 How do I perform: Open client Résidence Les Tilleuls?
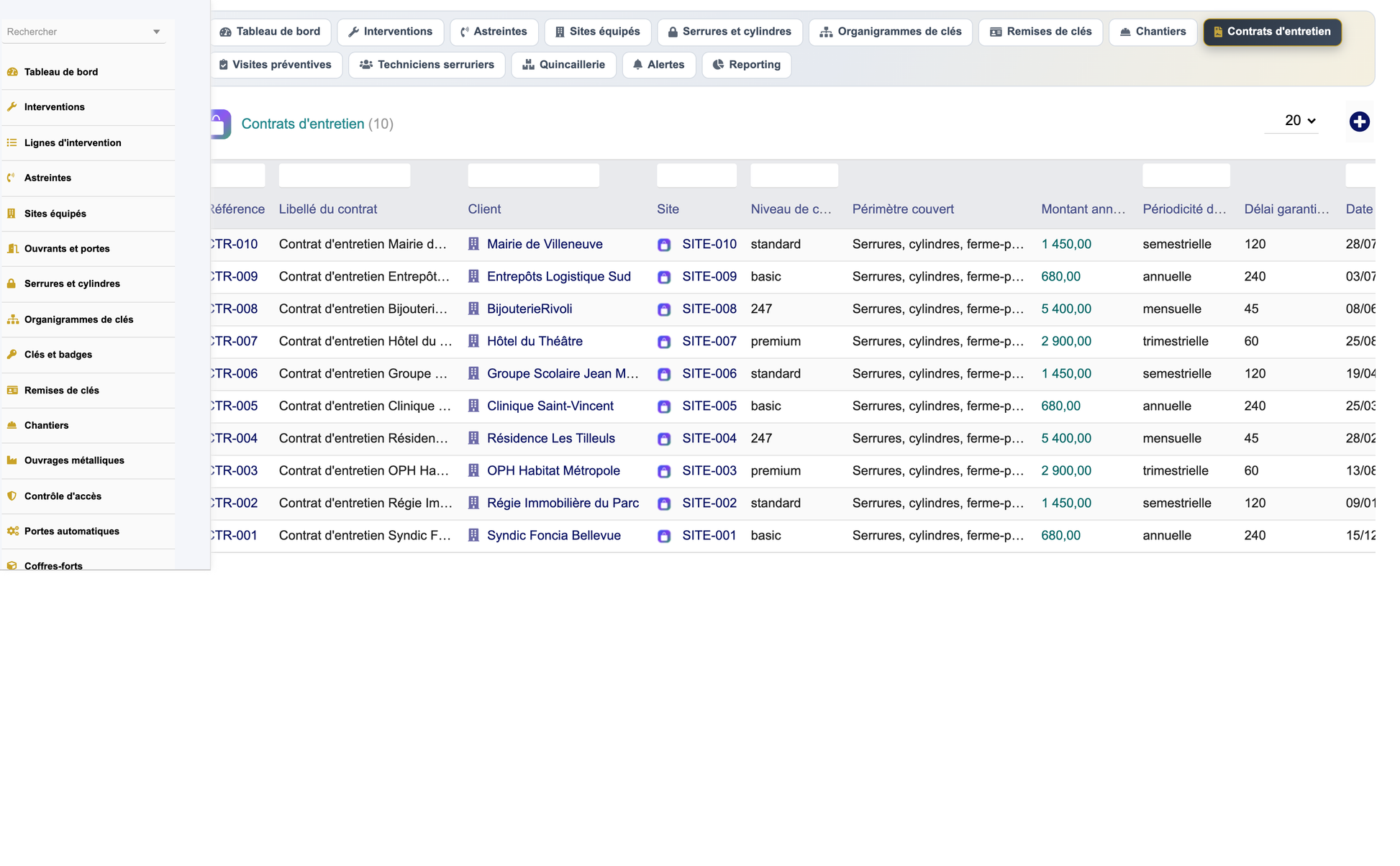(551, 439)
